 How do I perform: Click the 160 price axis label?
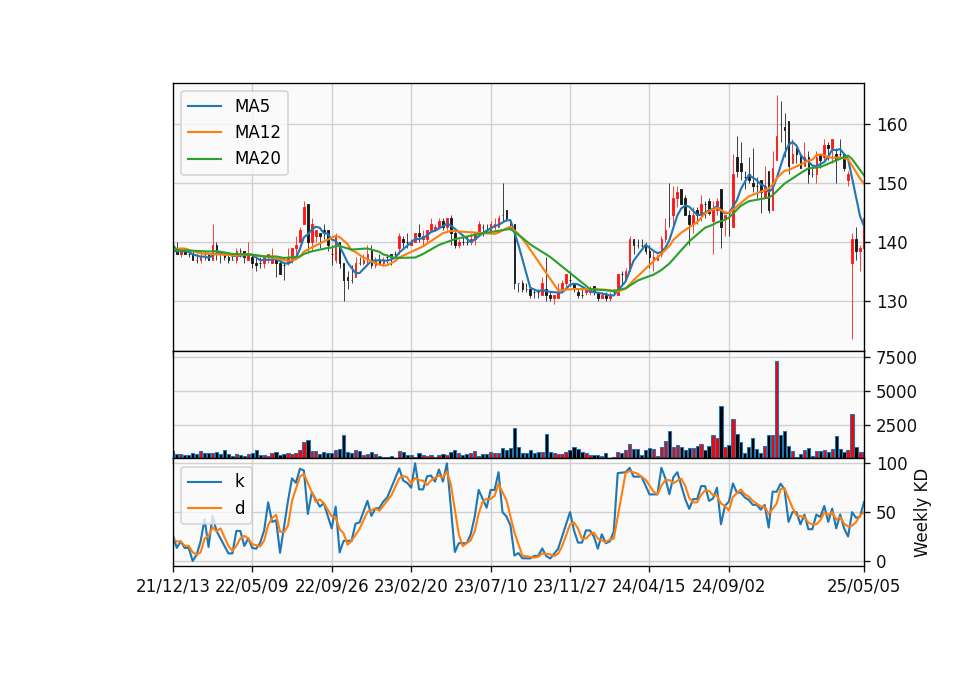point(892,125)
